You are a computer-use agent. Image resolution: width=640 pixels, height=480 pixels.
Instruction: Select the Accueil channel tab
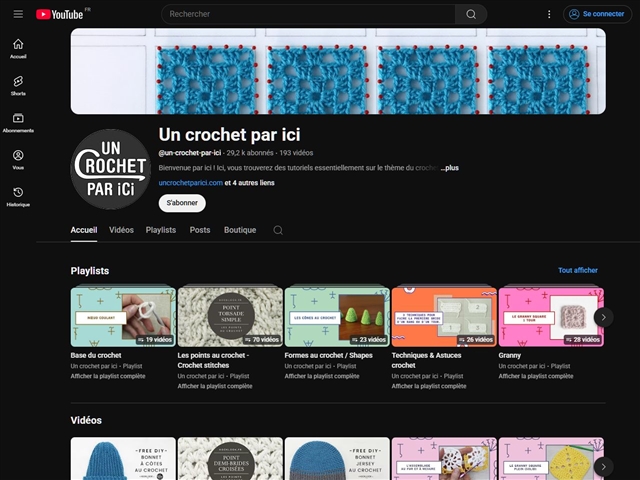tap(84, 230)
